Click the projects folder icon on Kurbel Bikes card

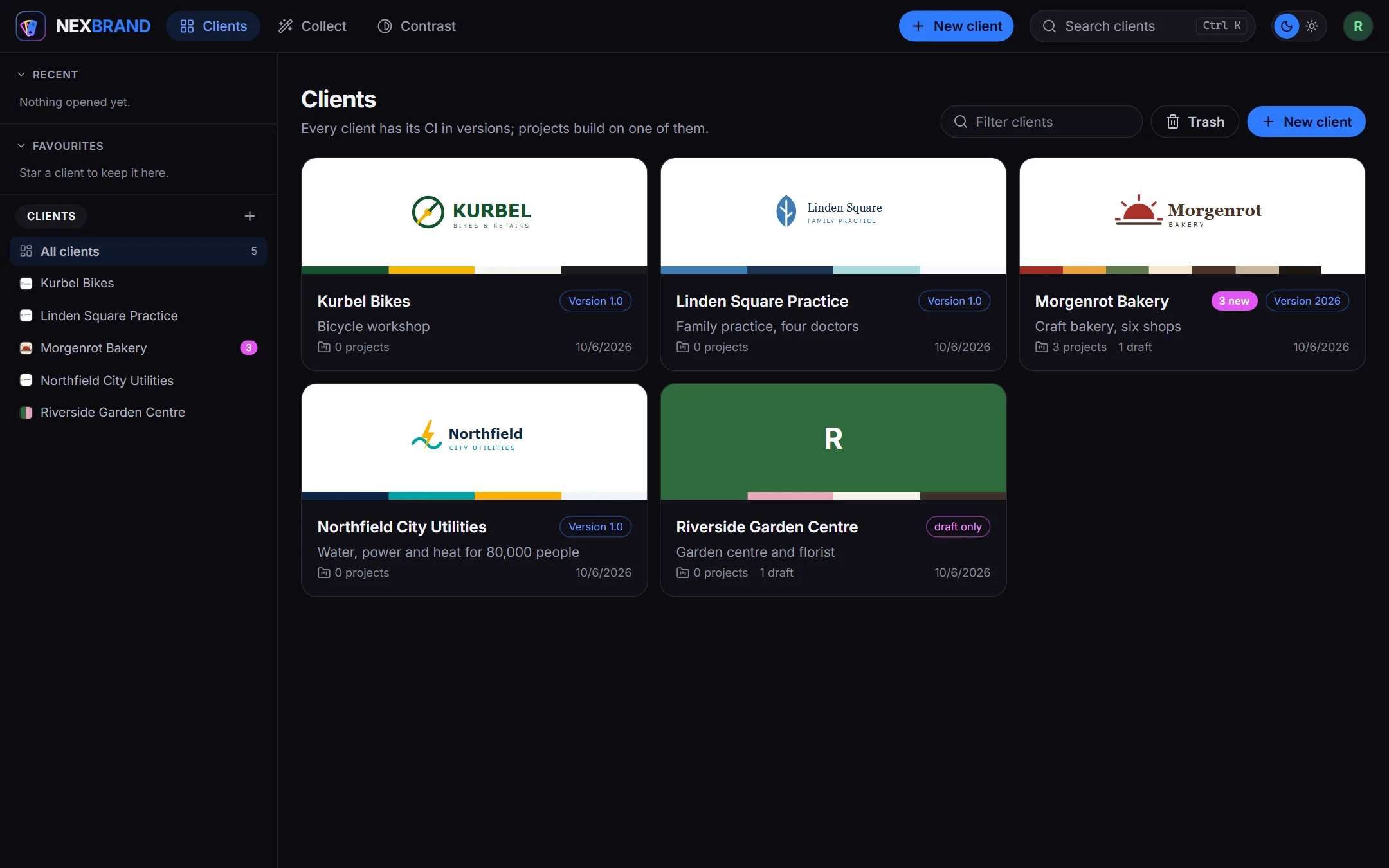tap(324, 347)
